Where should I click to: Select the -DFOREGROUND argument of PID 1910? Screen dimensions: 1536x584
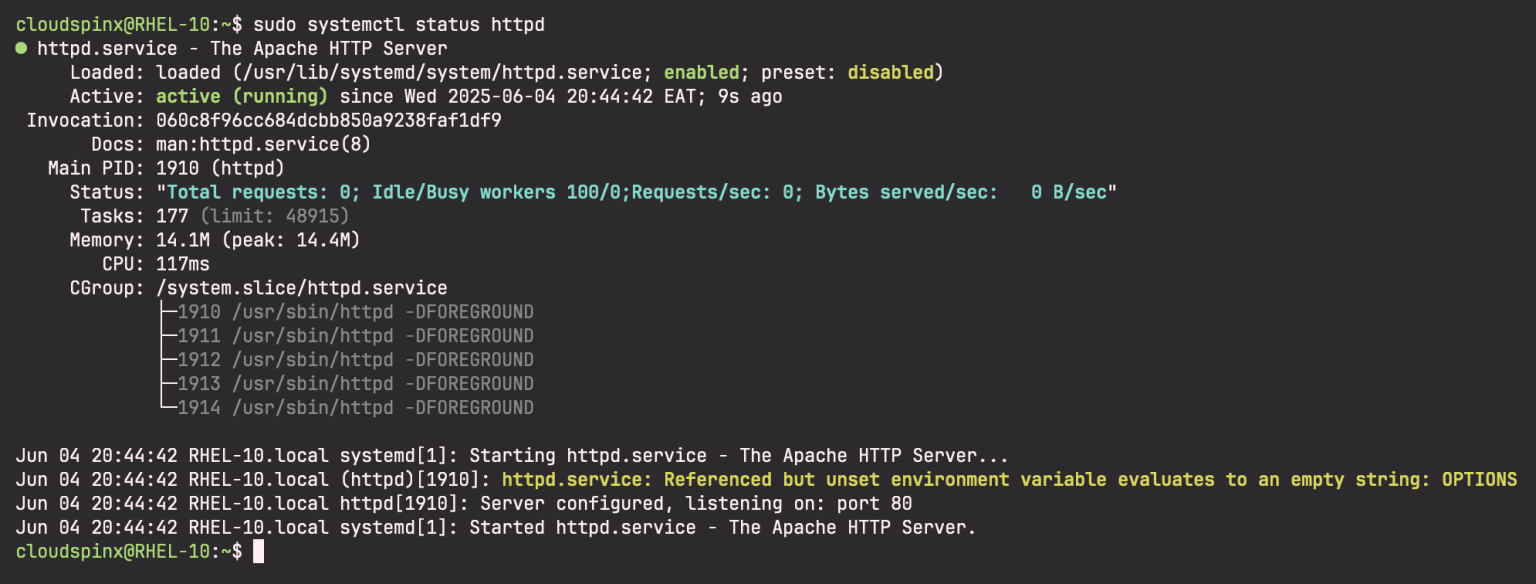[470, 311]
